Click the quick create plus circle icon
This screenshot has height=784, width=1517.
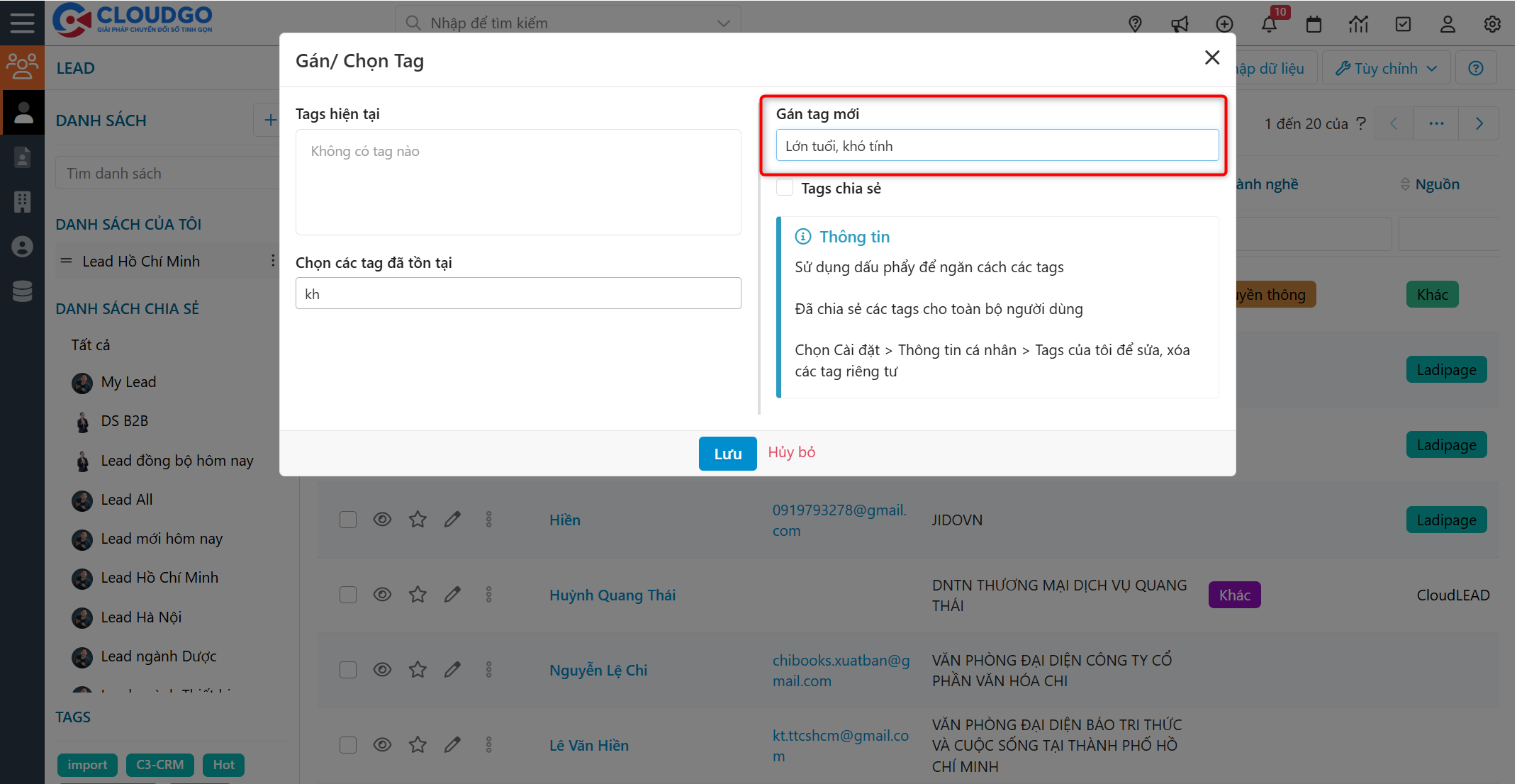pyautogui.click(x=1224, y=24)
